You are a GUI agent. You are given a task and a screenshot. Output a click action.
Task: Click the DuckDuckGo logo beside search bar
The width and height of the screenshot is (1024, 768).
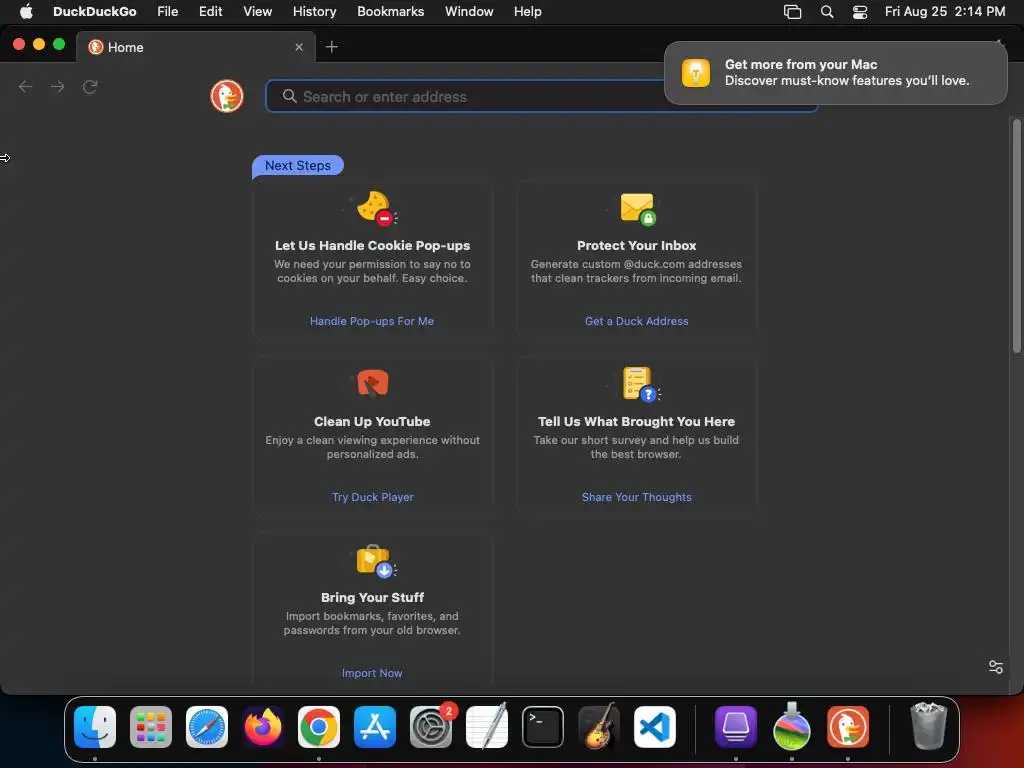pos(227,97)
